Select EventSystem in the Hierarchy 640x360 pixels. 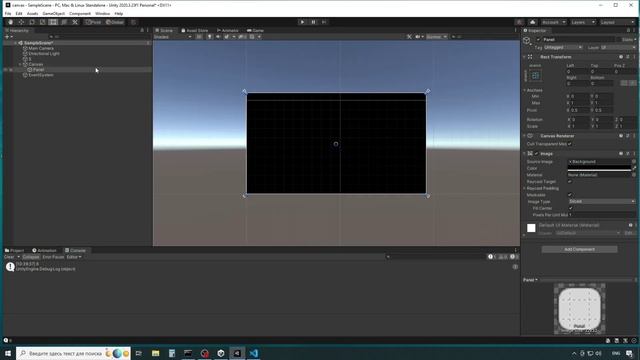coord(40,75)
